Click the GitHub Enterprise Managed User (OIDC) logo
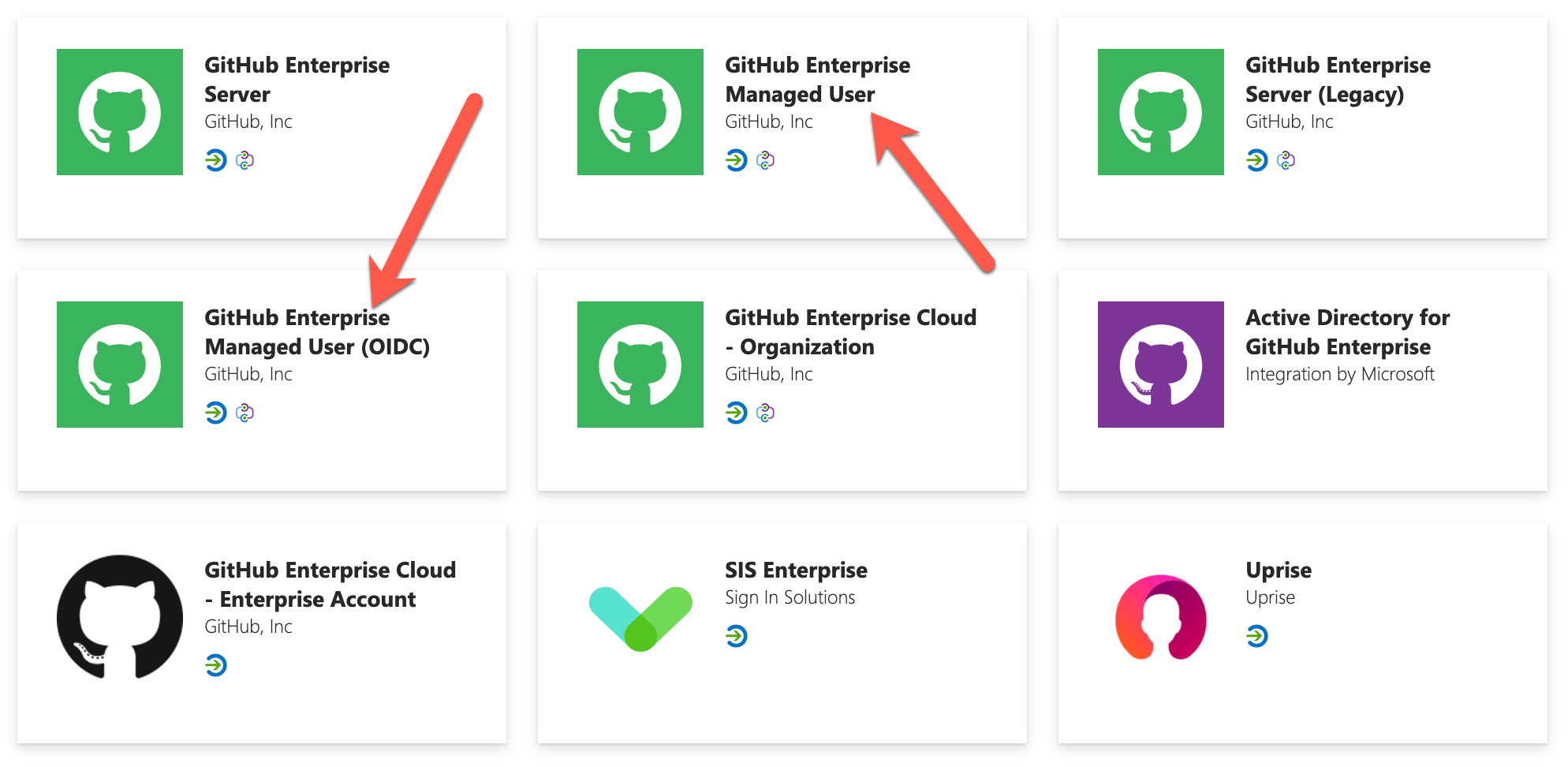This screenshot has height=767, width=1568. click(x=120, y=365)
